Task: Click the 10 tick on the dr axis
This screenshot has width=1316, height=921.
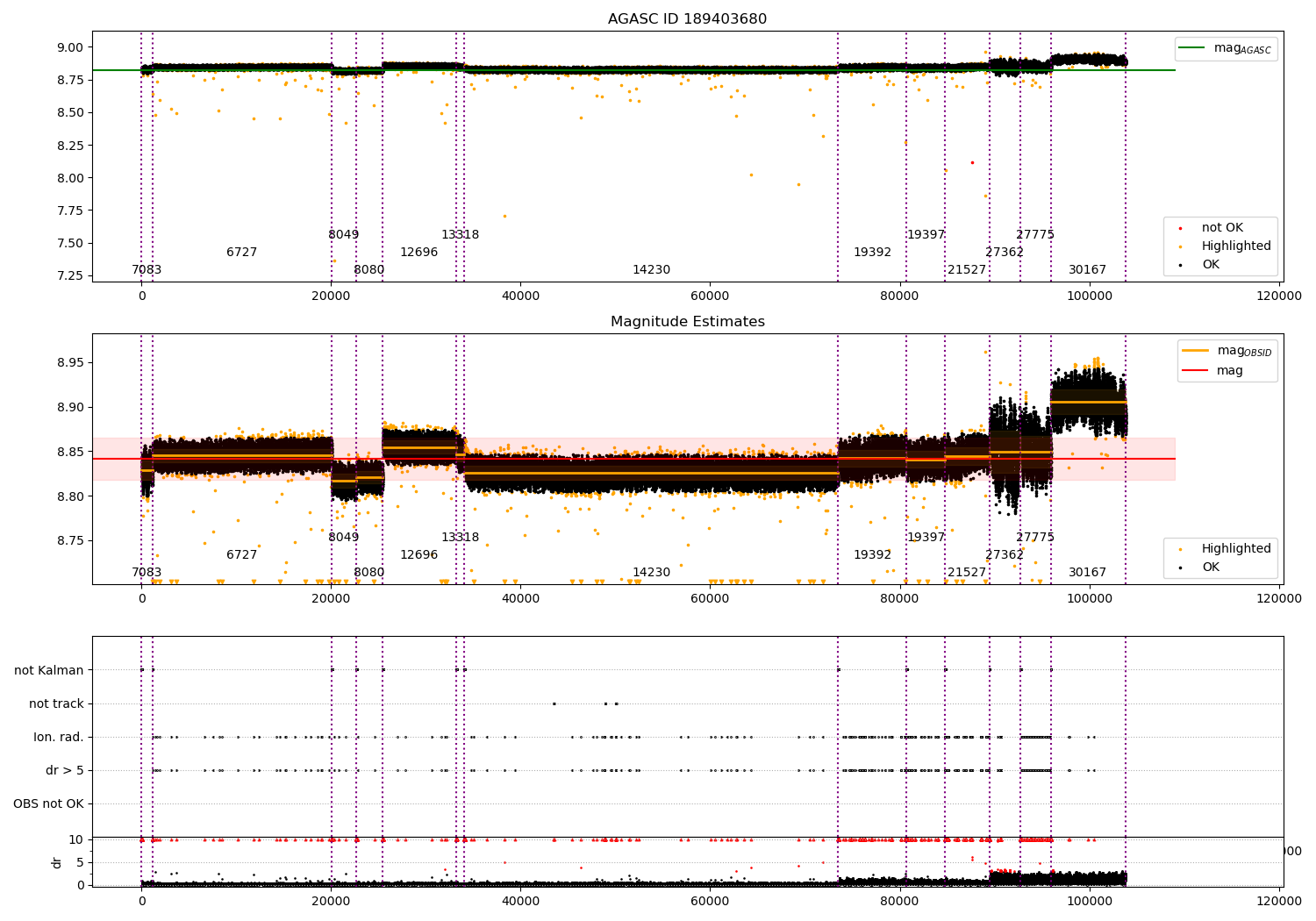Action: [x=76, y=840]
